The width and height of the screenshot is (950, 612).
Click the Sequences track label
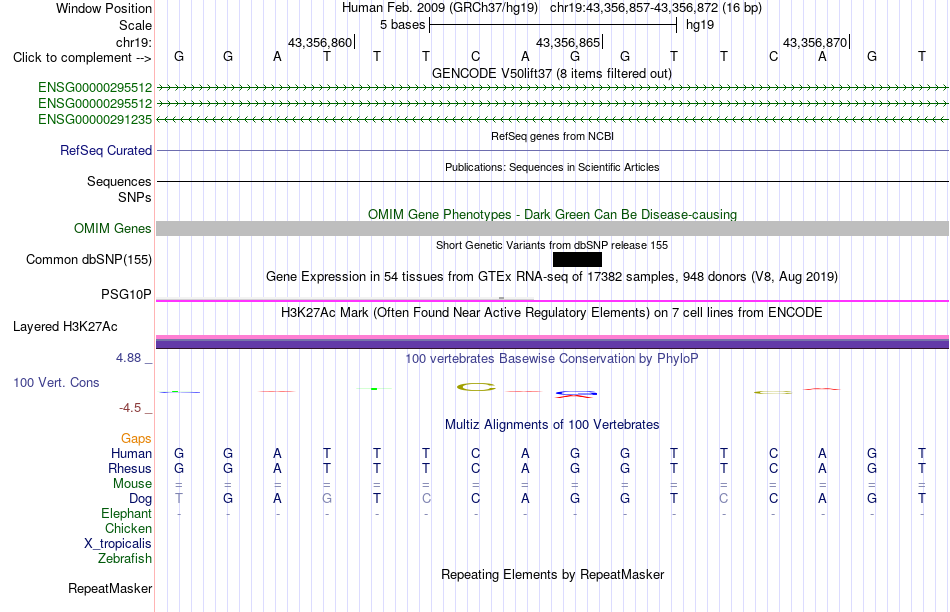click(119, 181)
